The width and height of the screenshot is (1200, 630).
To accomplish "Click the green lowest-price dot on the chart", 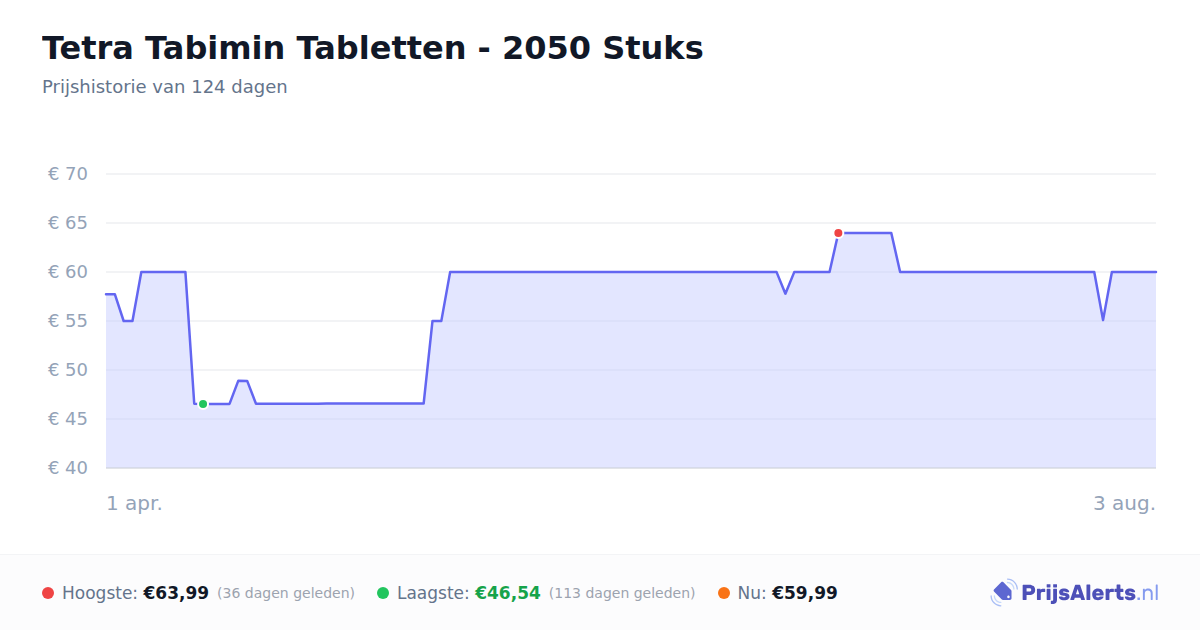I will click(x=203, y=404).
